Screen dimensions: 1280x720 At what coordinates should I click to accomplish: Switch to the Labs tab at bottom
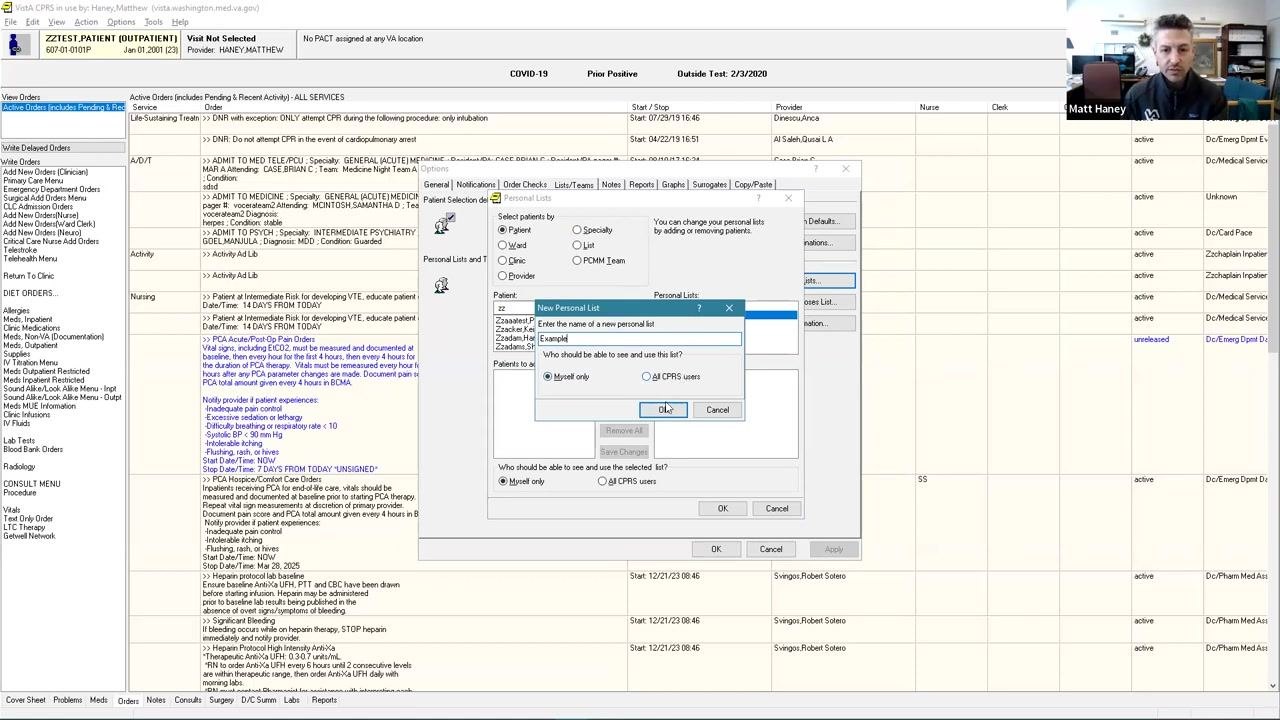(x=291, y=701)
